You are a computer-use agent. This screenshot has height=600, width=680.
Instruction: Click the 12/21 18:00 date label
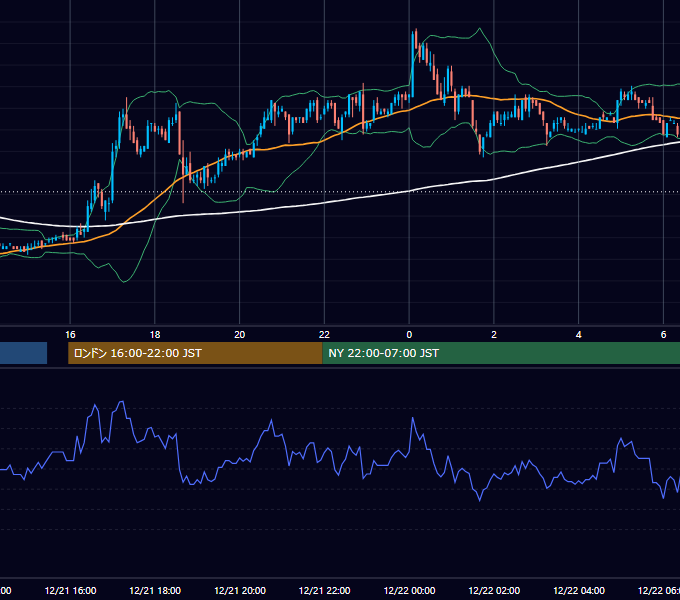pos(155,590)
